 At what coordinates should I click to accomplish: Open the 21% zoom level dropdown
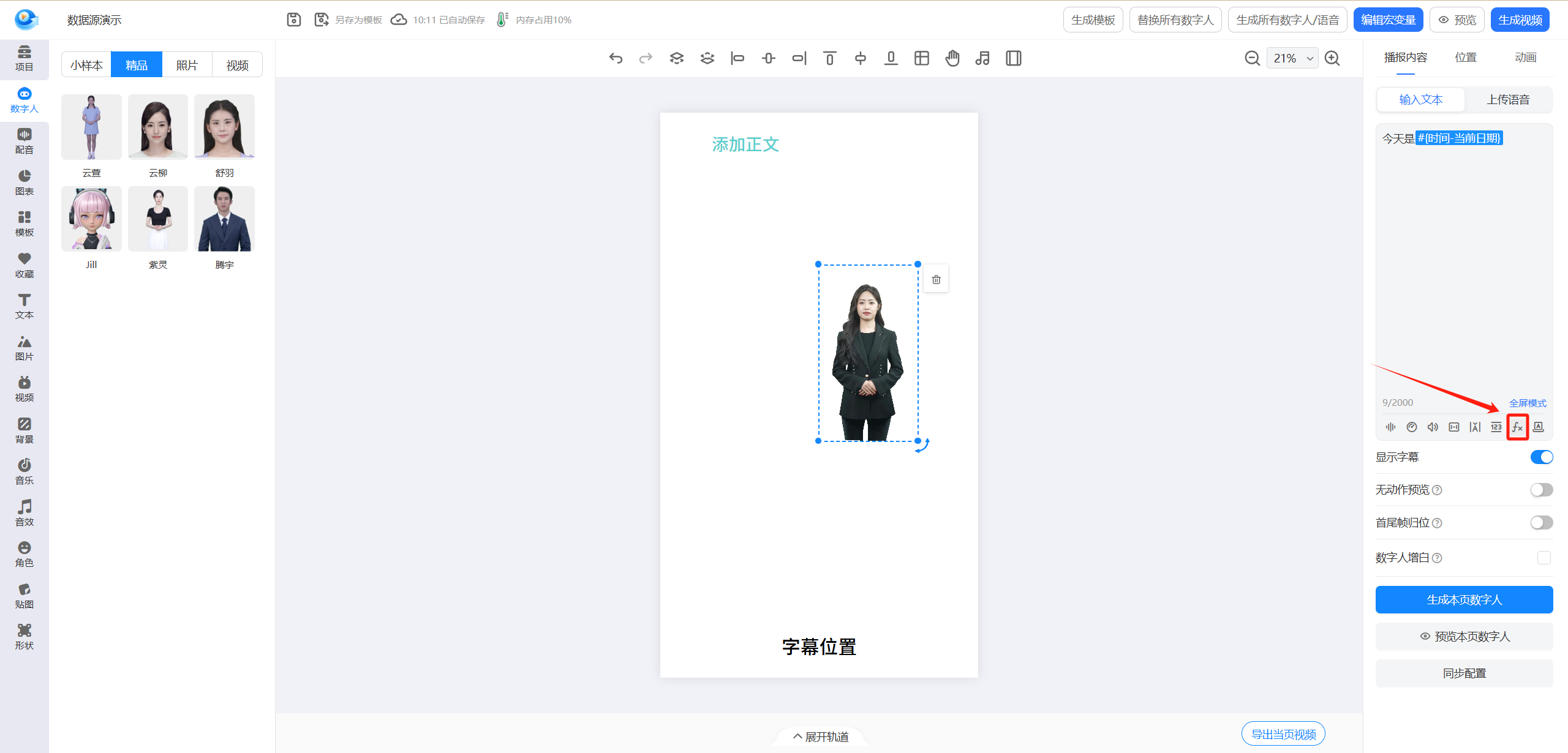click(1292, 58)
